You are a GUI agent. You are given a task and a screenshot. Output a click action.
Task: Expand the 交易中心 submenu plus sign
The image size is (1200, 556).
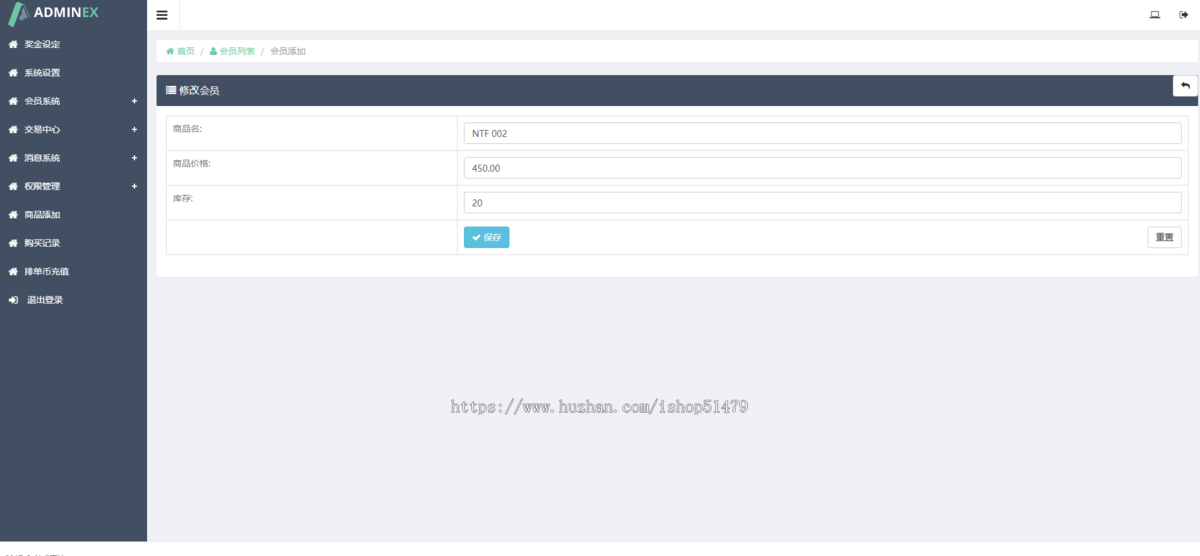click(134, 129)
